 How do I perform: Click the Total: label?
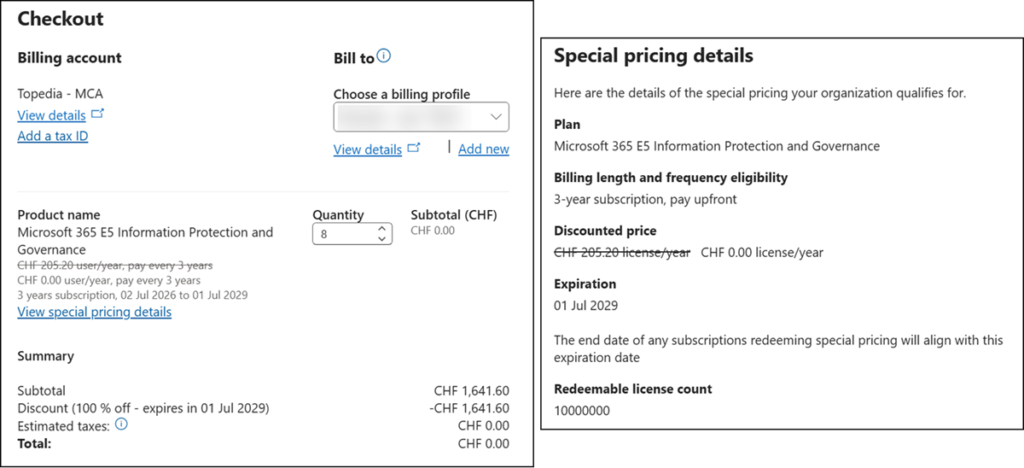pos(34,444)
